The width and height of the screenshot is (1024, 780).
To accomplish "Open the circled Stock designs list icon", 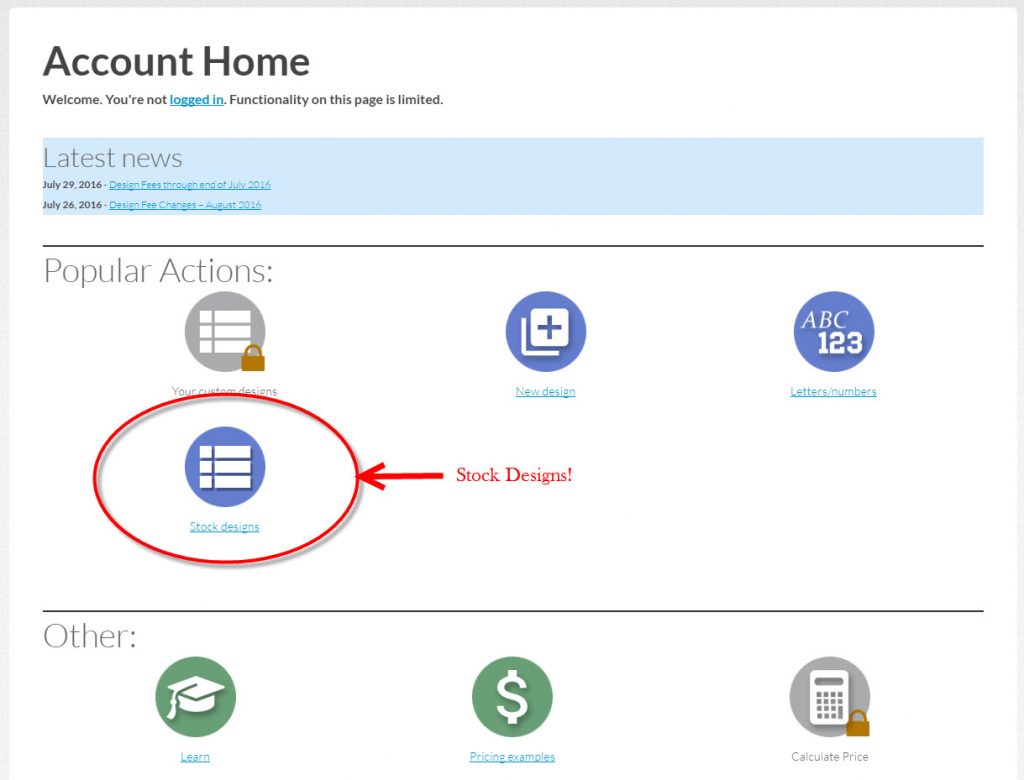I will pyautogui.click(x=225, y=467).
